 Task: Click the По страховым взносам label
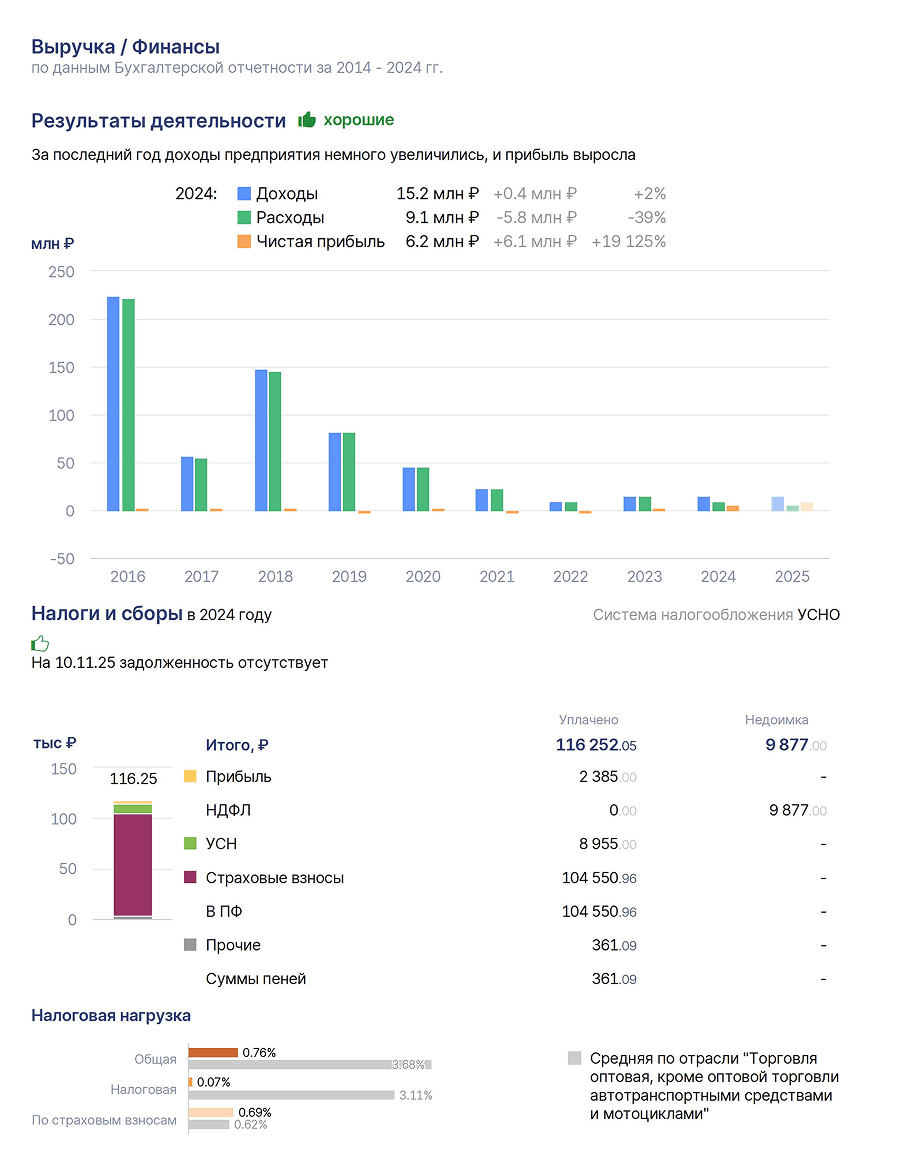point(104,1120)
